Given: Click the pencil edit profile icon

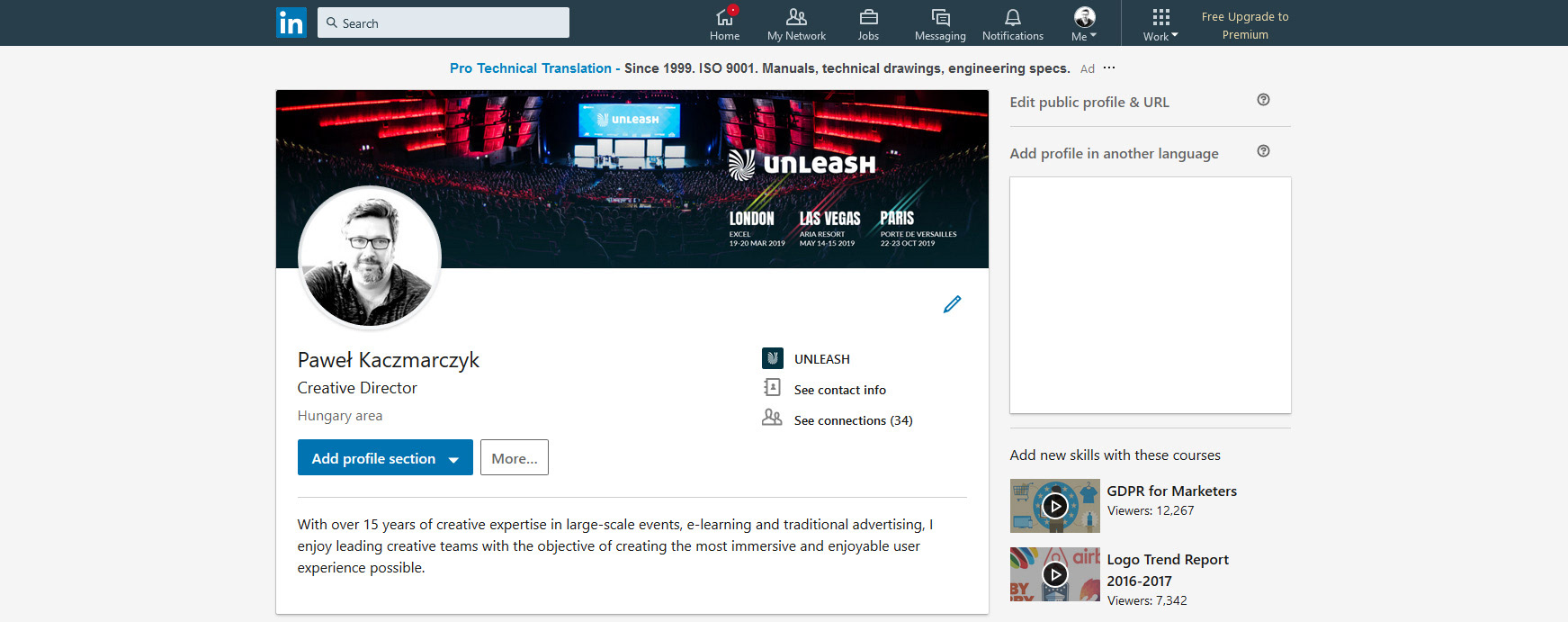Looking at the screenshot, I should pyautogui.click(x=952, y=304).
